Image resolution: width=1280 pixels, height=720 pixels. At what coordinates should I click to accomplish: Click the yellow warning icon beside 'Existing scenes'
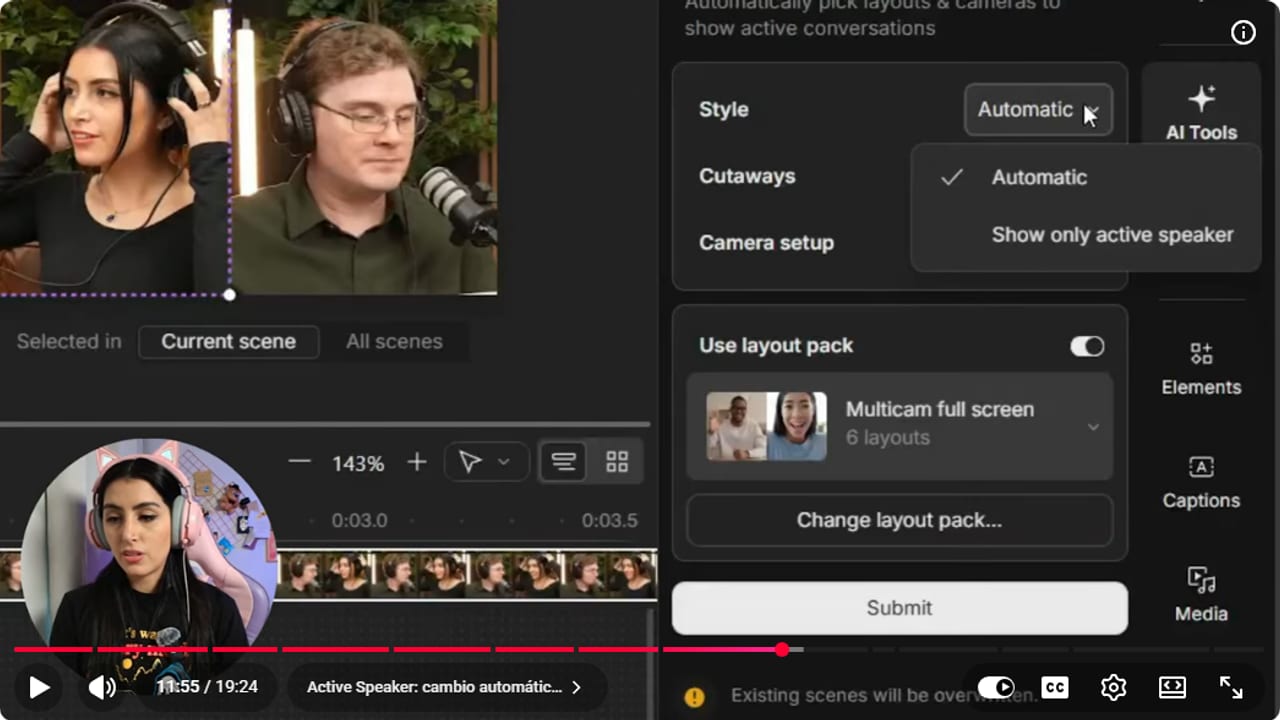(x=694, y=696)
